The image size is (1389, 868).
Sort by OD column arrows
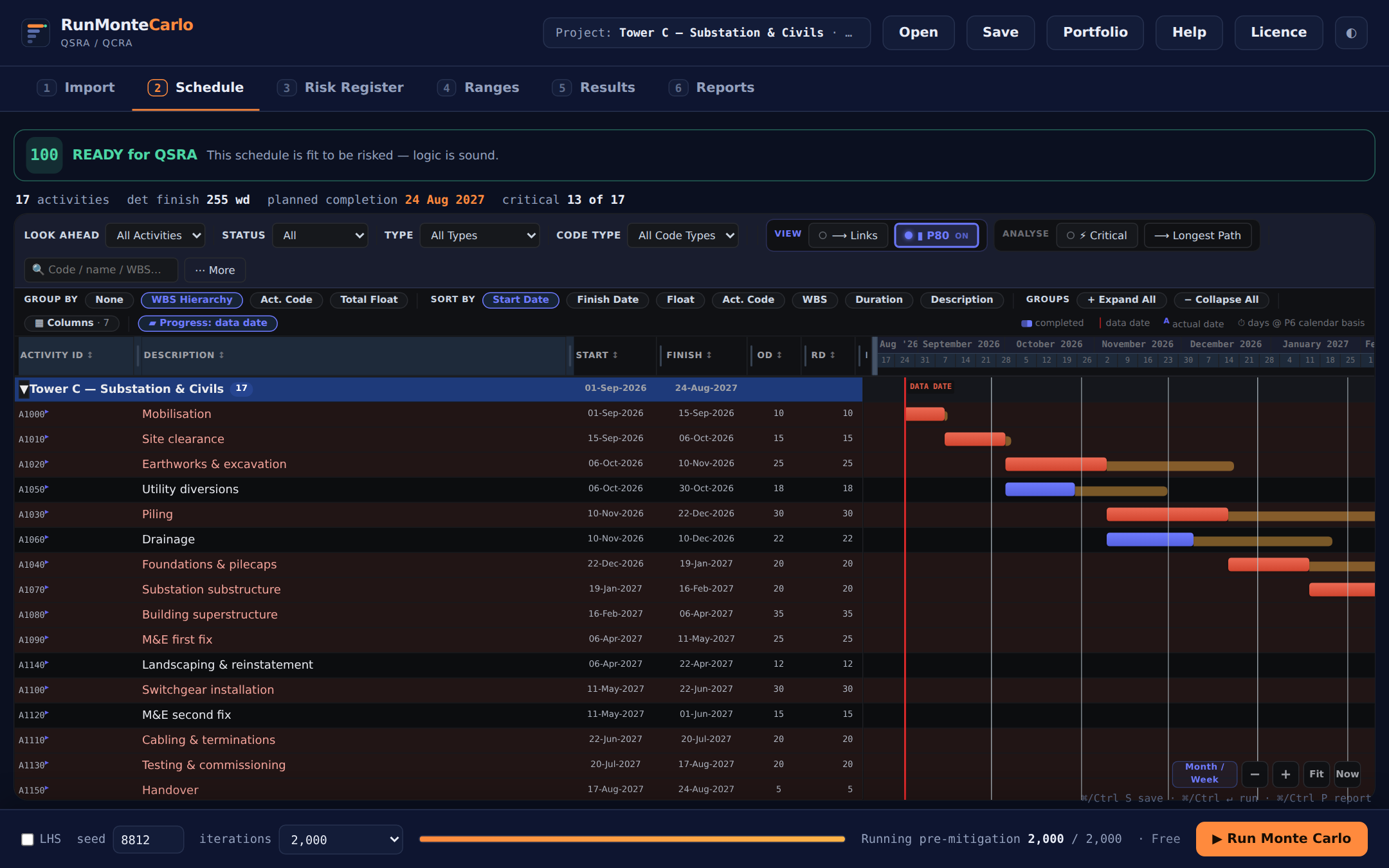click(x=779, y=355)
